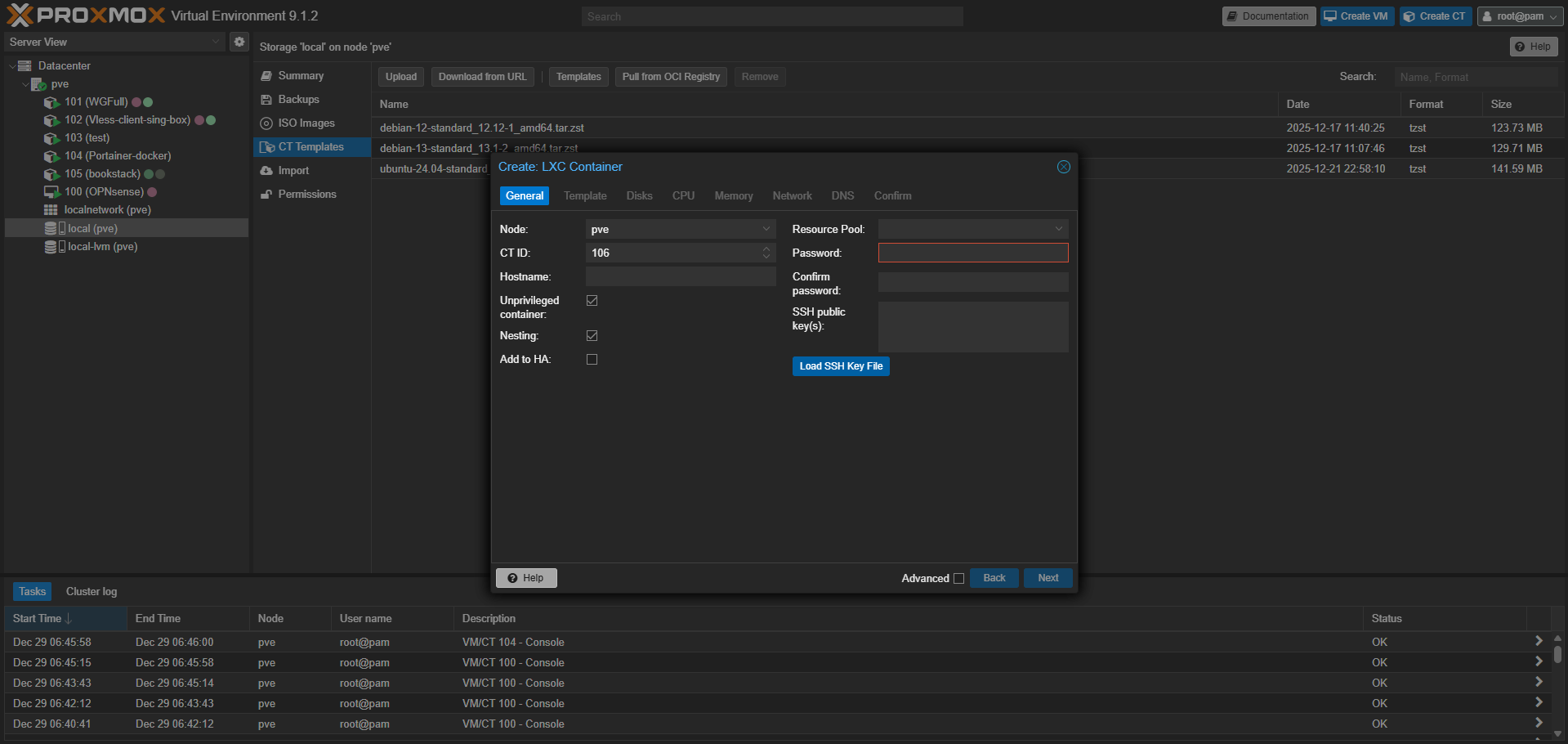1568x744 pixels.
Task: Enable Add to HA checkbox
Action: pyautogui.click(x=592, y=360)
